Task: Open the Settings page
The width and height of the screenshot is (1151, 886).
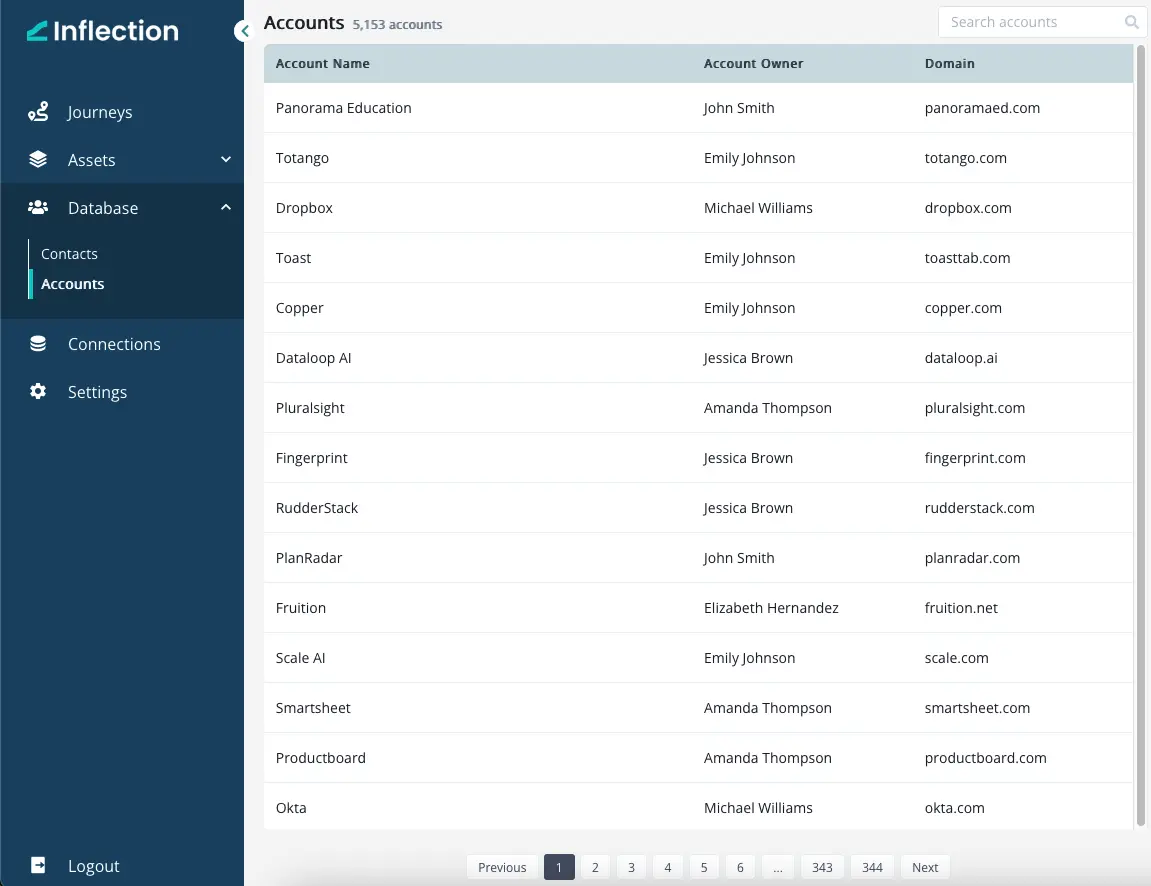Action: (97, 392)
